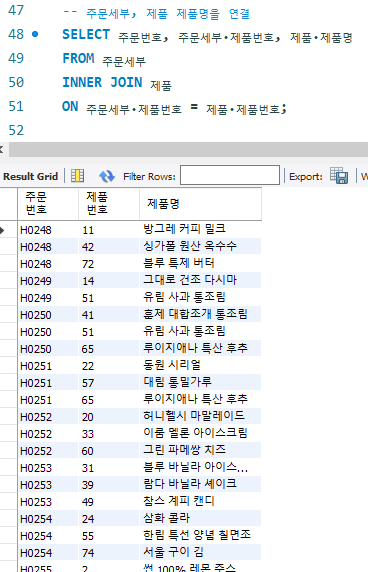Select the cell '싱가폴 원산 옥수수'
This screenshot has height=572, width=368.
(200, 246)
